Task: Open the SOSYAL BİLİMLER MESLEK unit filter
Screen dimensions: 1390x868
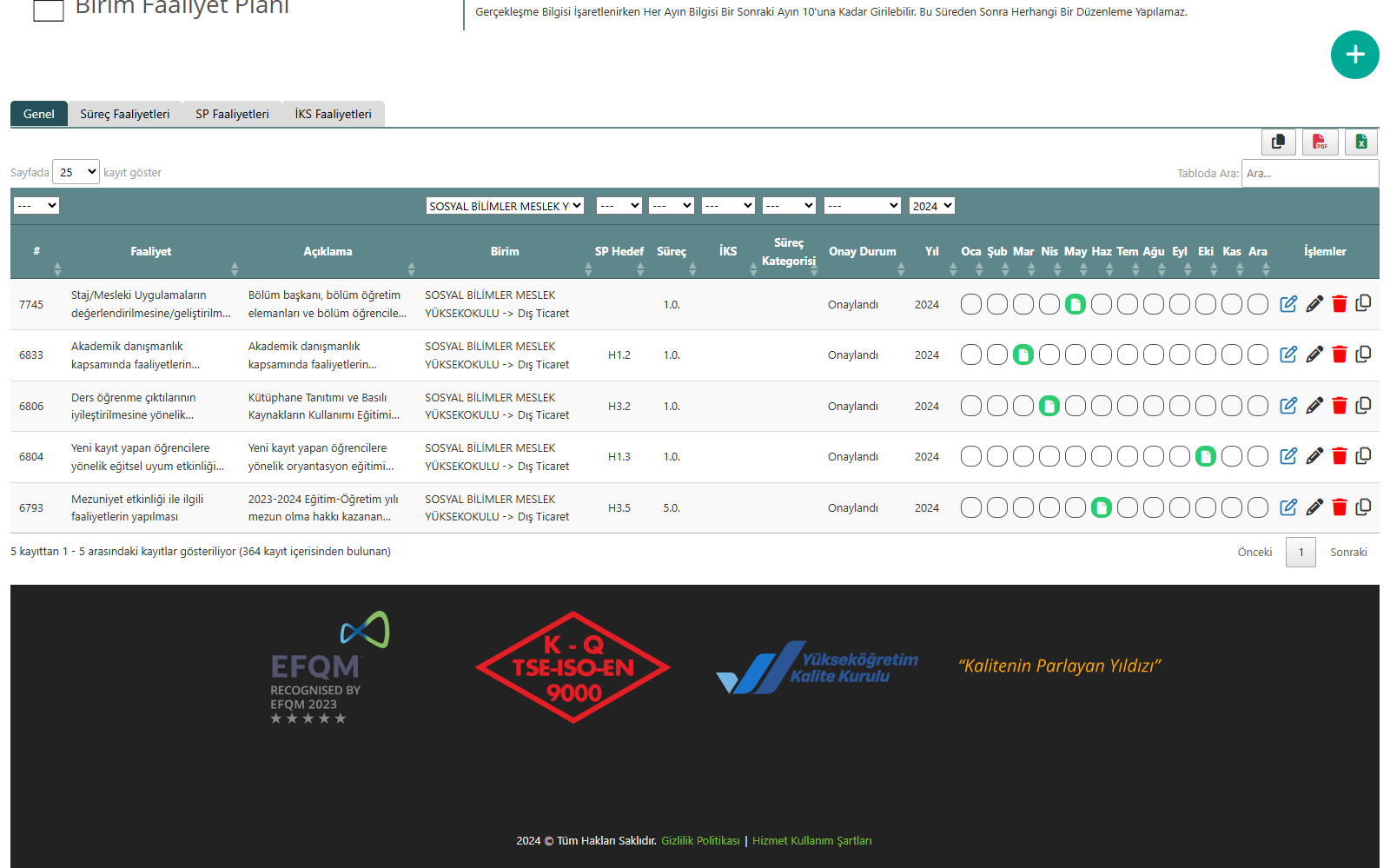Action: (505, 206)
